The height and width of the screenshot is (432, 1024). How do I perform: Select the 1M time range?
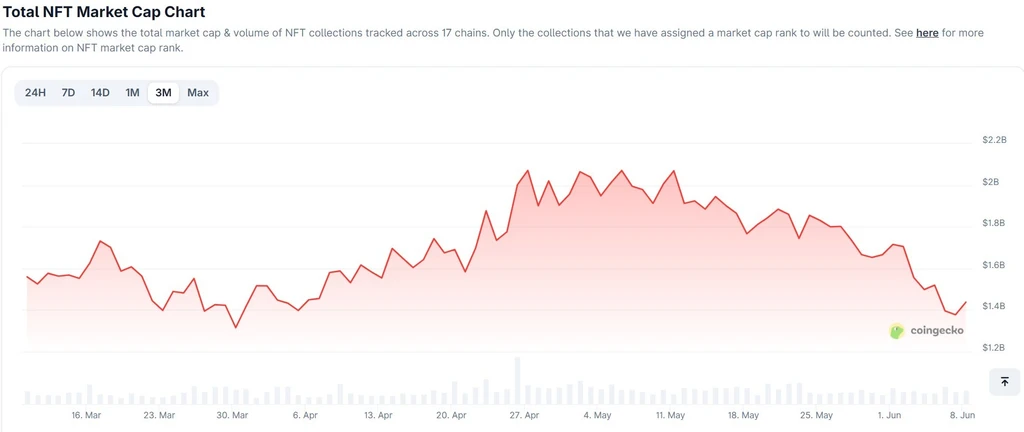tap(133, 93)
